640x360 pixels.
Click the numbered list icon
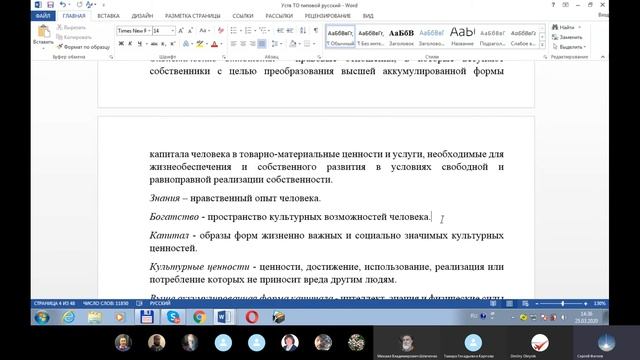click(248, 31)
